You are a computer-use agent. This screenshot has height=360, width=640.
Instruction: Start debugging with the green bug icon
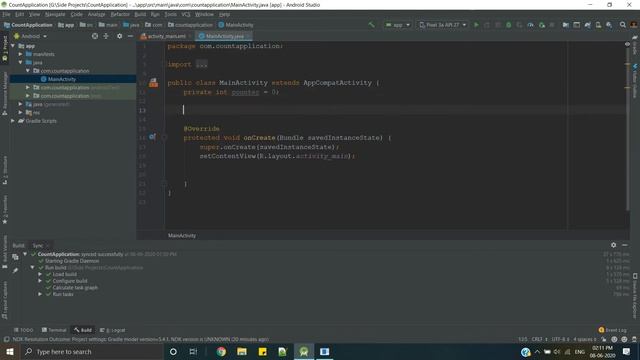509,25
